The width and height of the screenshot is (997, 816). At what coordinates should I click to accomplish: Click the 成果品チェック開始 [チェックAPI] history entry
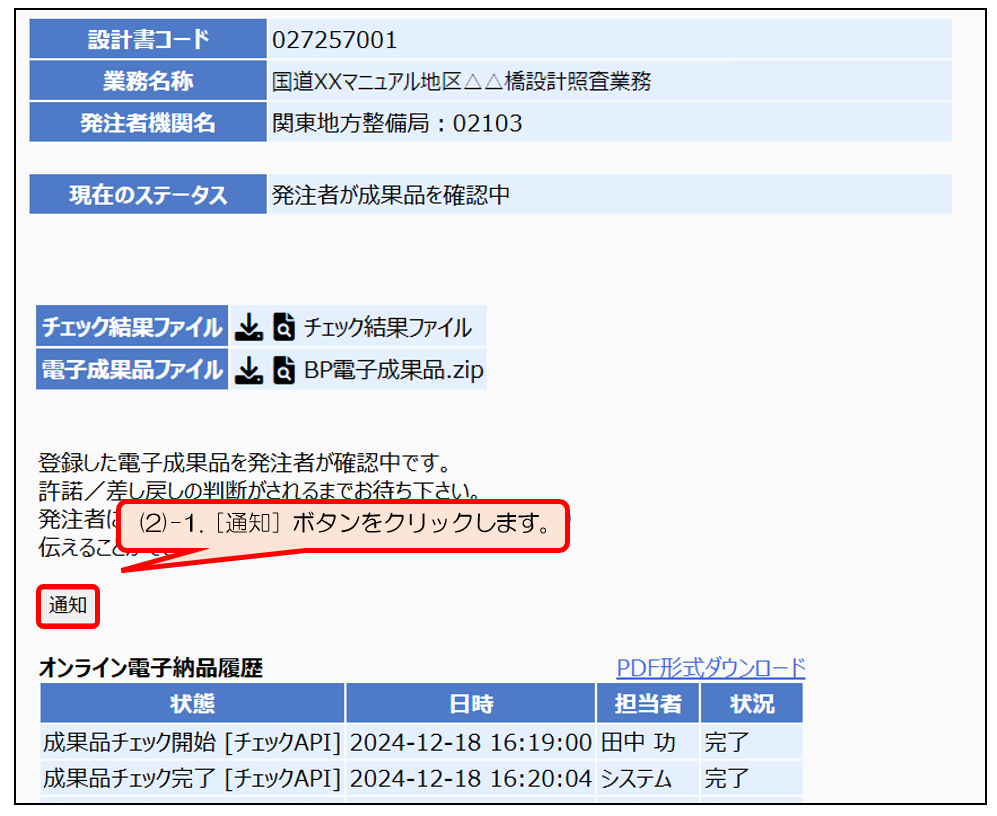(x=192, y=743)
